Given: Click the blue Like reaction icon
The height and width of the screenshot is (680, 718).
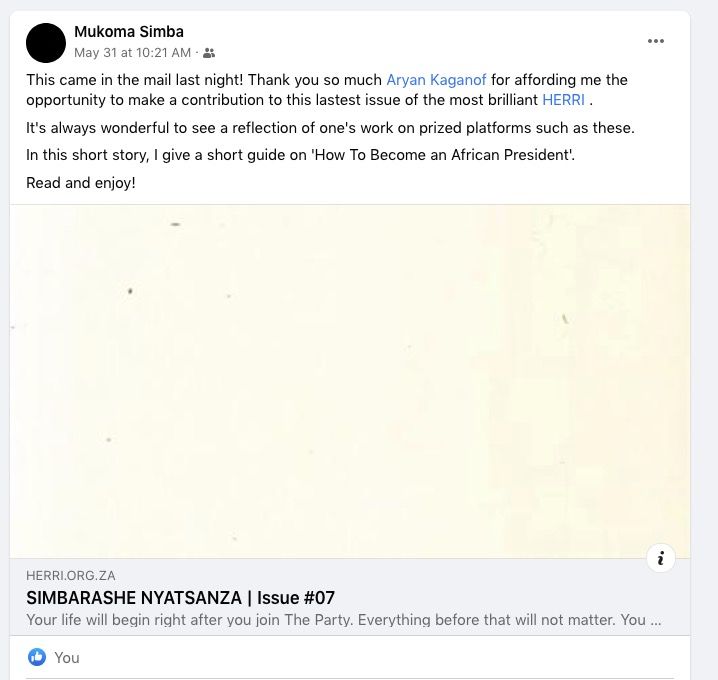Looking at the screenshot, I should (37, 657).
